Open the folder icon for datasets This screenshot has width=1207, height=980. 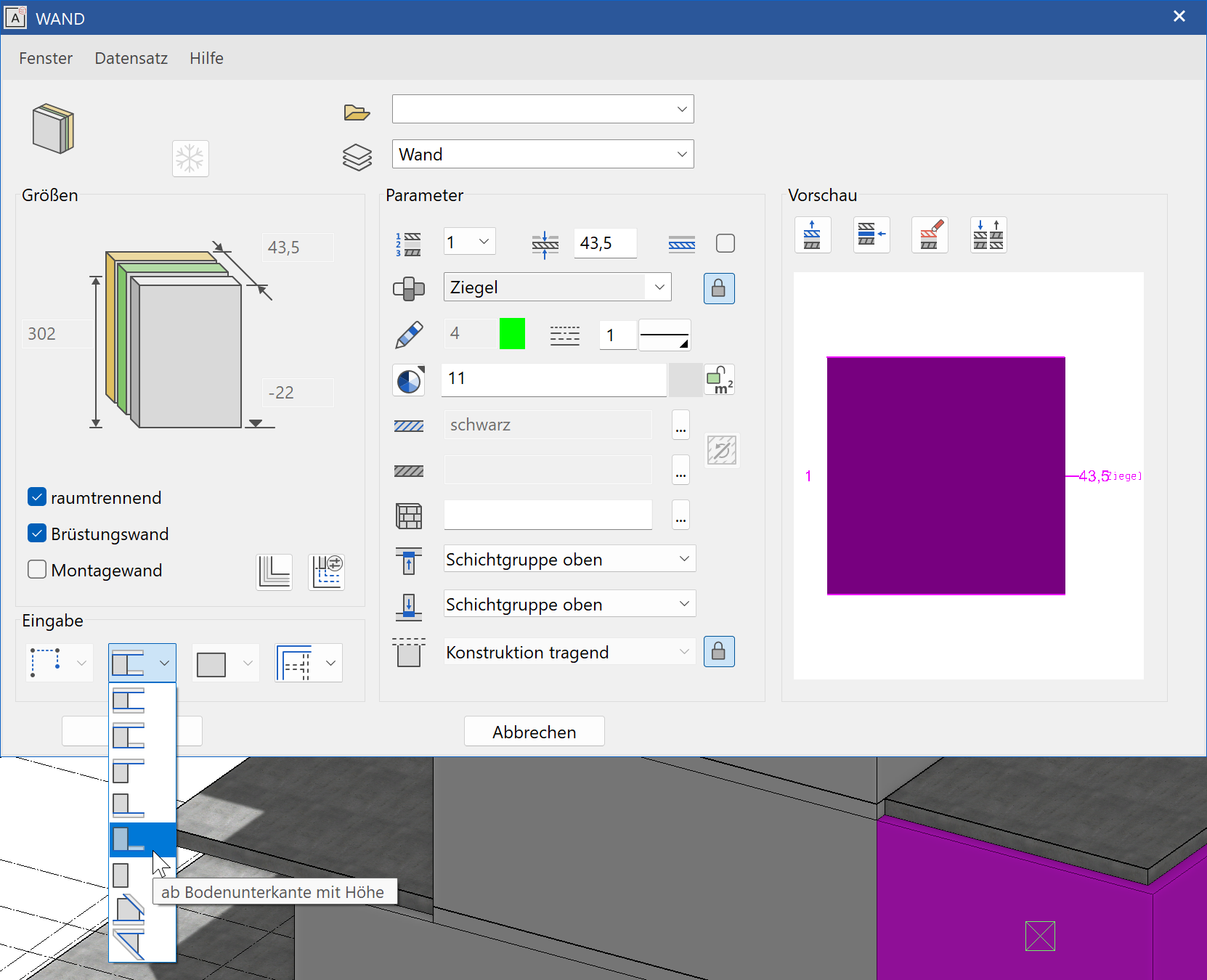coord(357,113)
